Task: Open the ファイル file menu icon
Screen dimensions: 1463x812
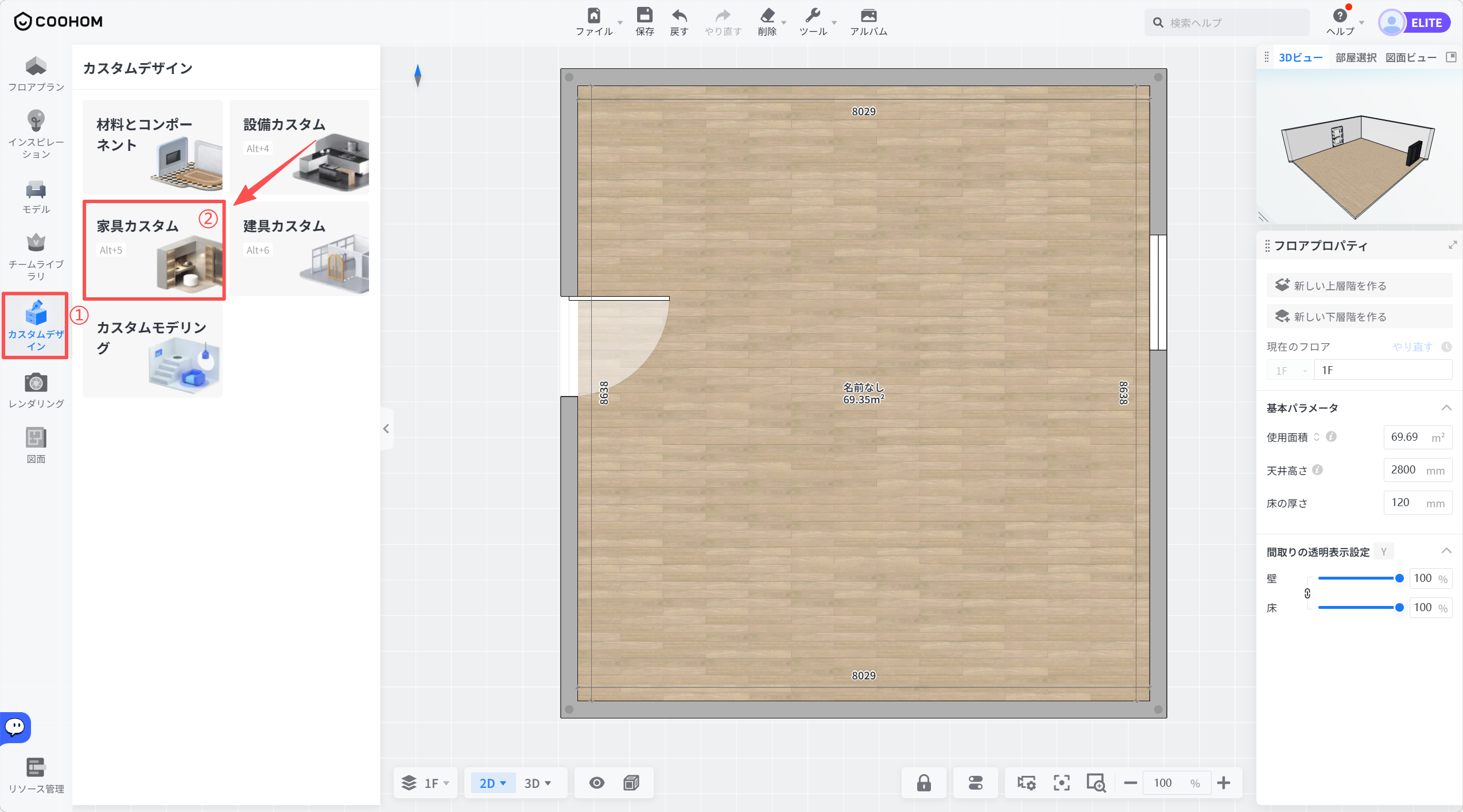Action: coord(593,15)
